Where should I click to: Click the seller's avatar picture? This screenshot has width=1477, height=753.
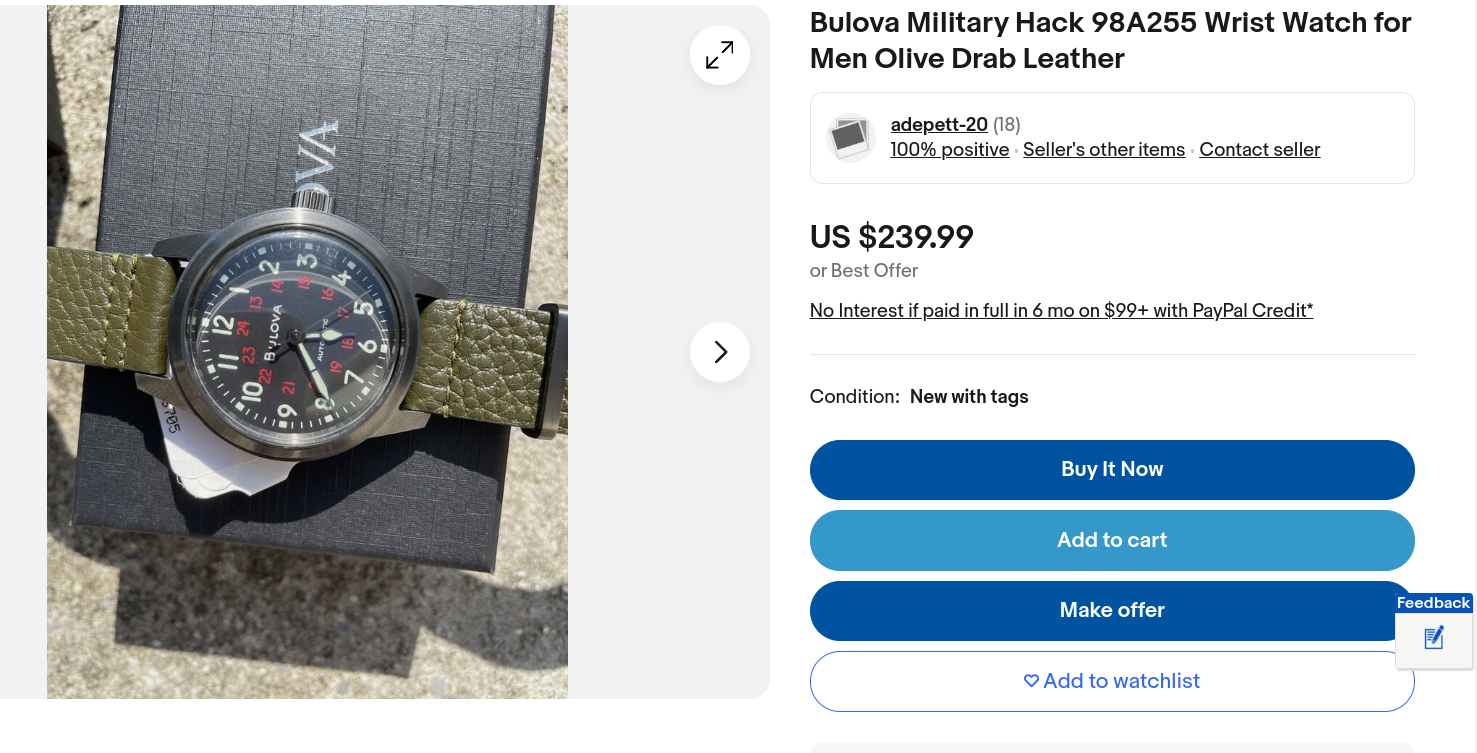[851, 138]
